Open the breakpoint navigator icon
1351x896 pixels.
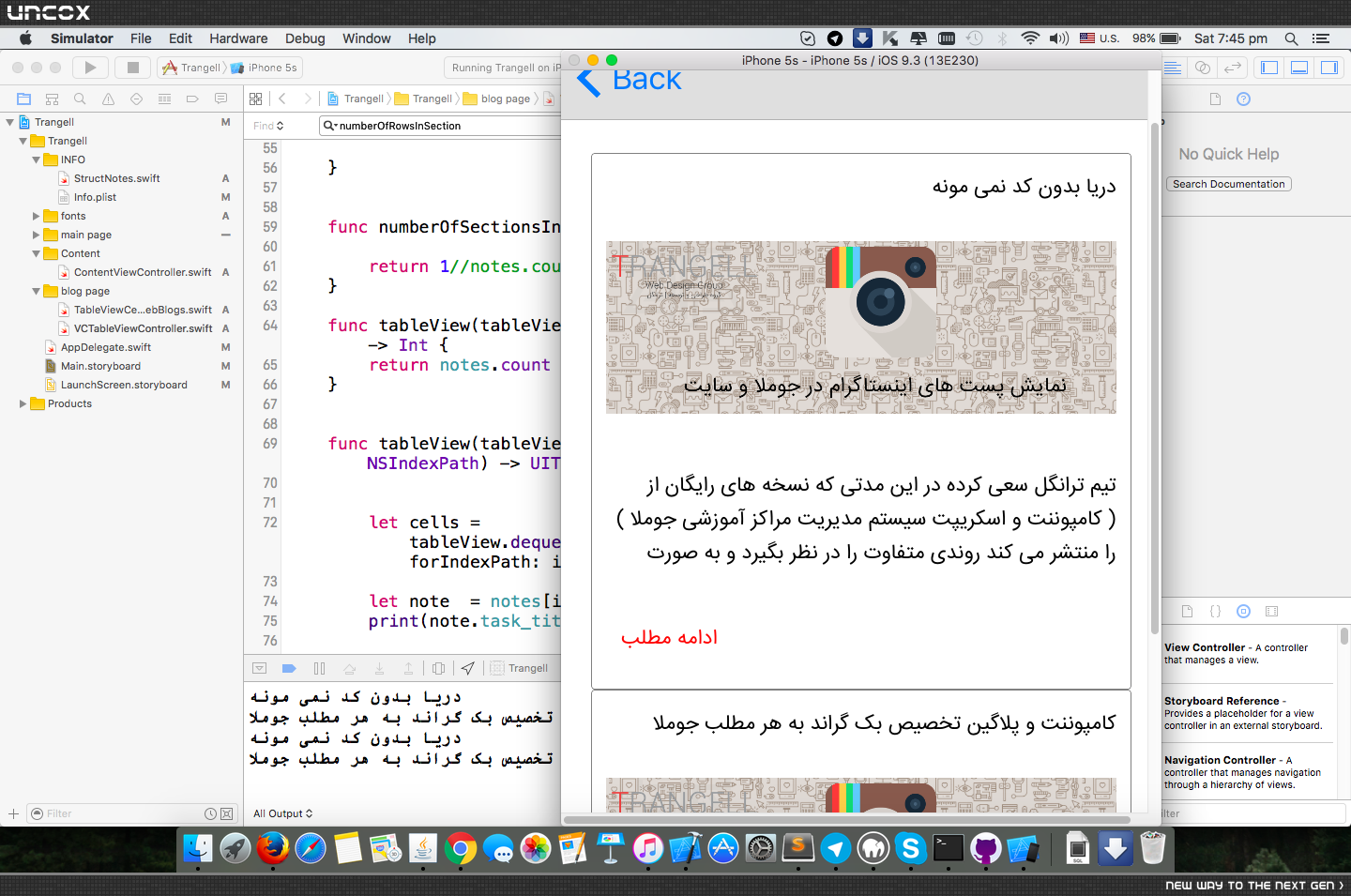(x=192, y=99)
